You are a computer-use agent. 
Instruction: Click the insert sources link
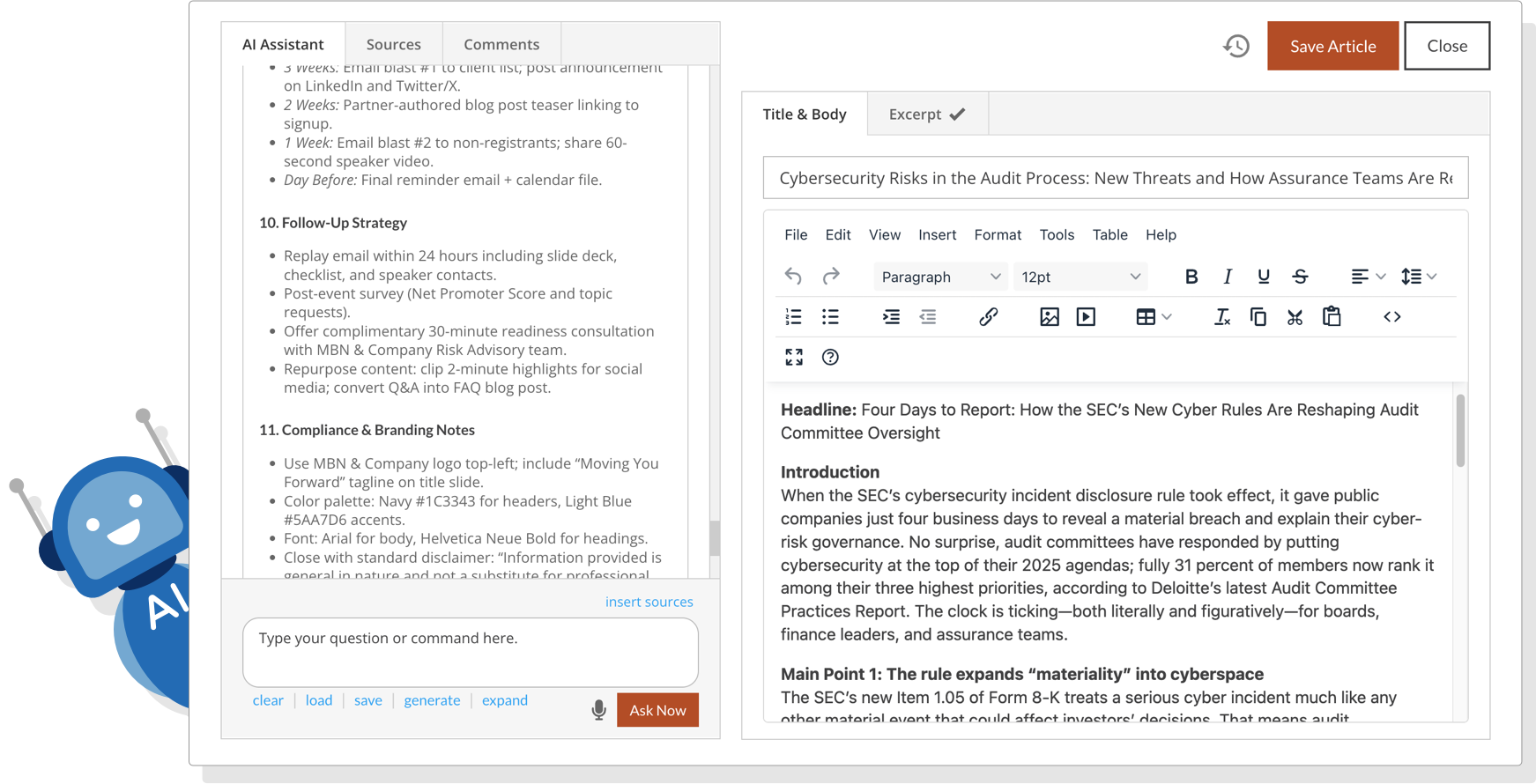tap(649, 602)
